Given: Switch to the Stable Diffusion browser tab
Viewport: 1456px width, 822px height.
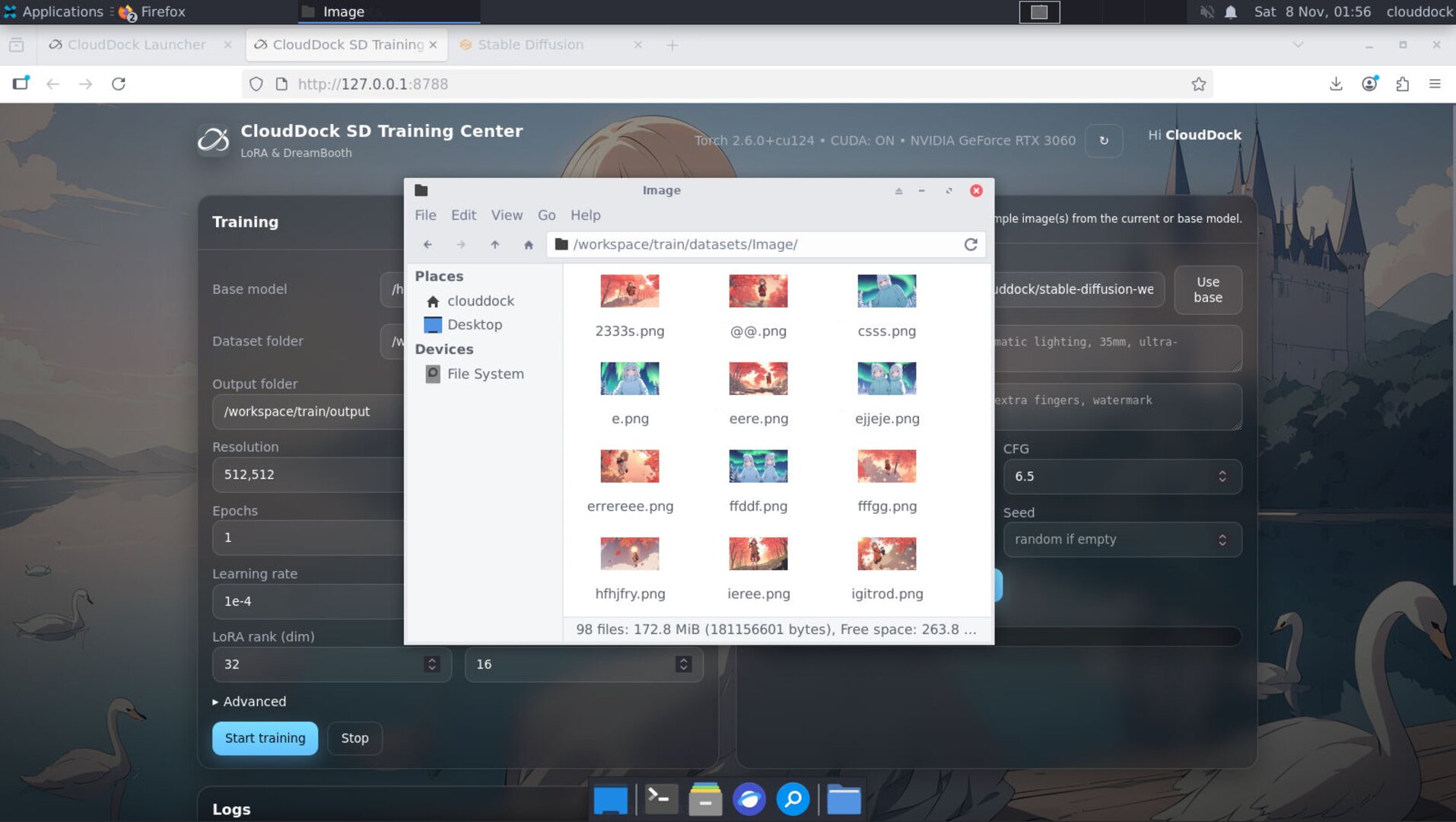Looking at the screenshot, I should (531, 44).
